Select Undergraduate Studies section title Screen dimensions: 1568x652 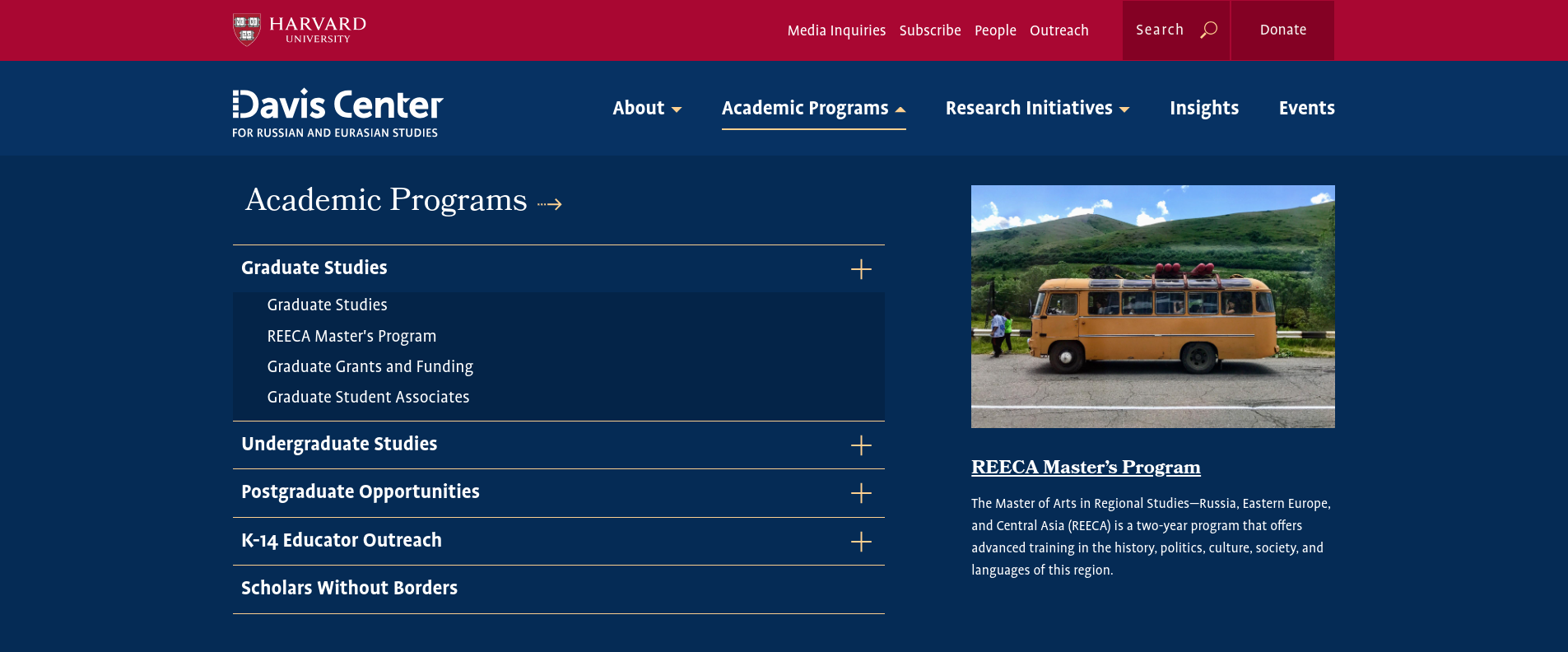(339, 444)
